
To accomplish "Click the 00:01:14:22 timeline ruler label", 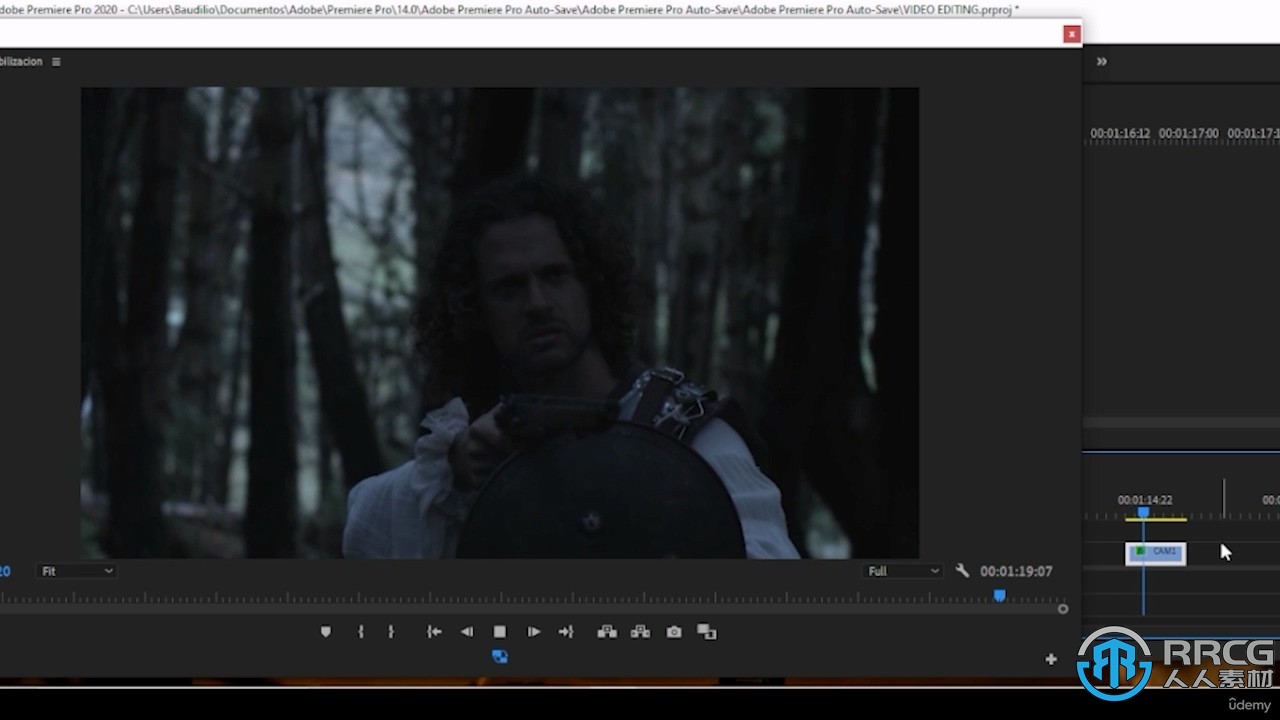I will click(1145, 500).
